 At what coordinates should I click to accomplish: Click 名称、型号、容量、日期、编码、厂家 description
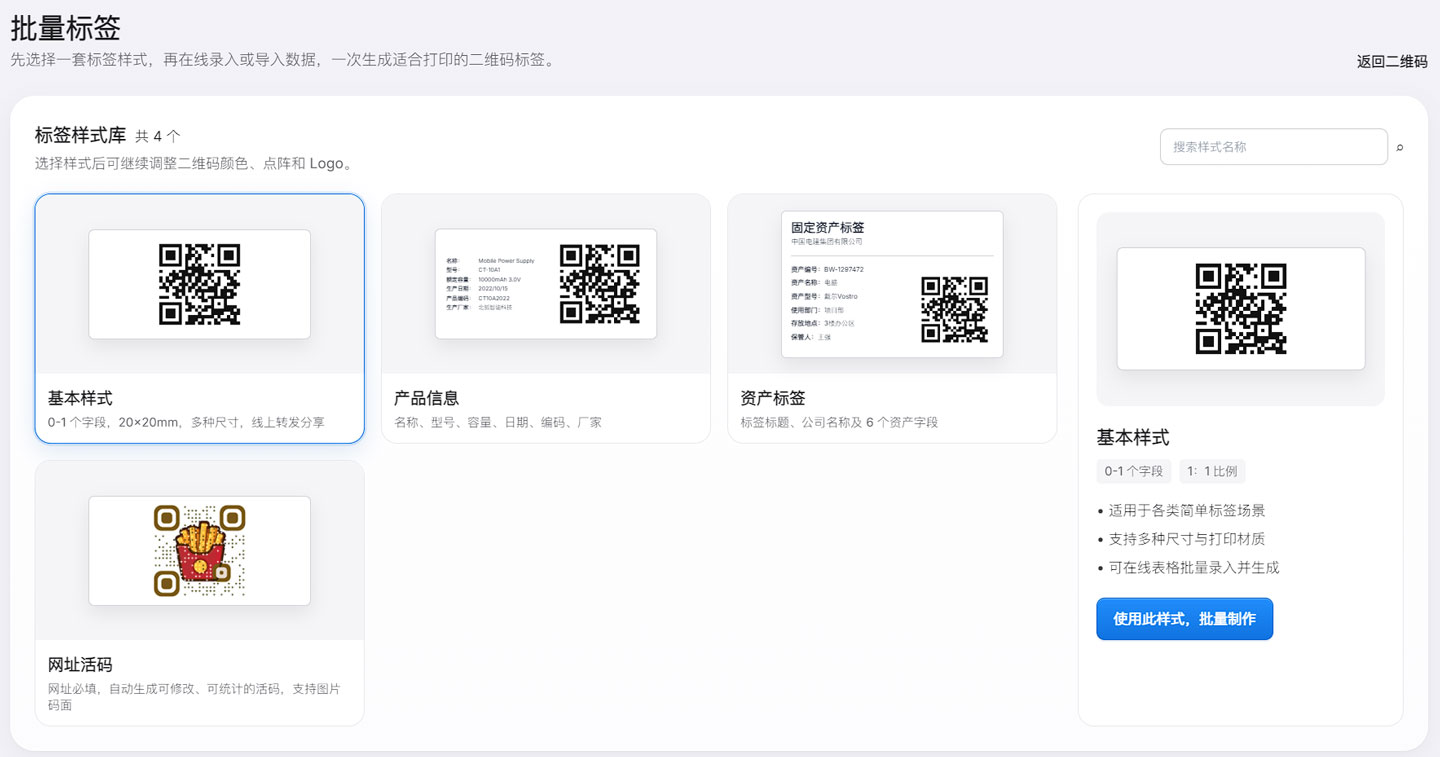(x=498, y=422)
